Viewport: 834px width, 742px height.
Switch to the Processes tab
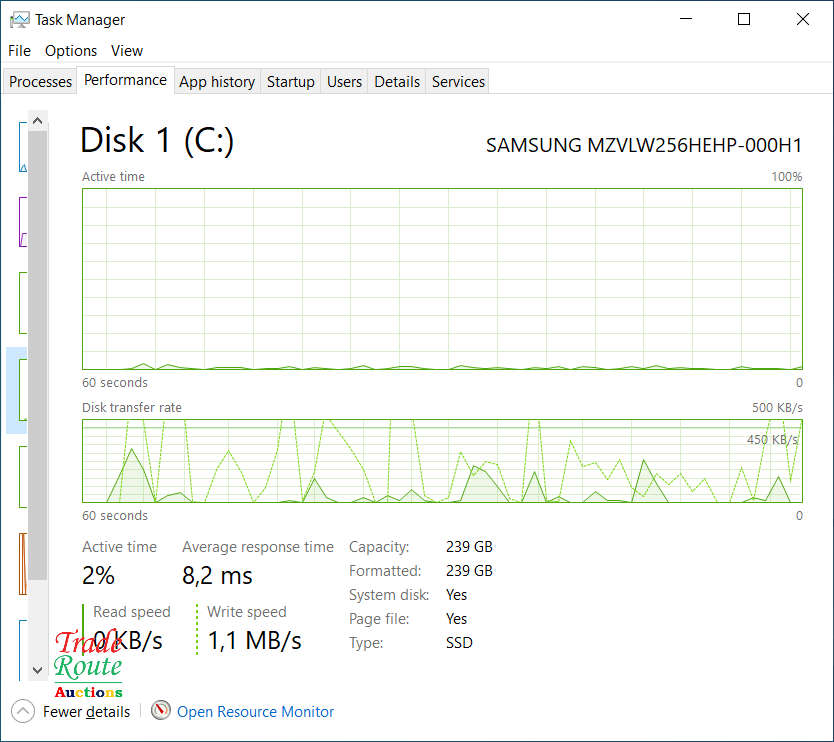41,82
